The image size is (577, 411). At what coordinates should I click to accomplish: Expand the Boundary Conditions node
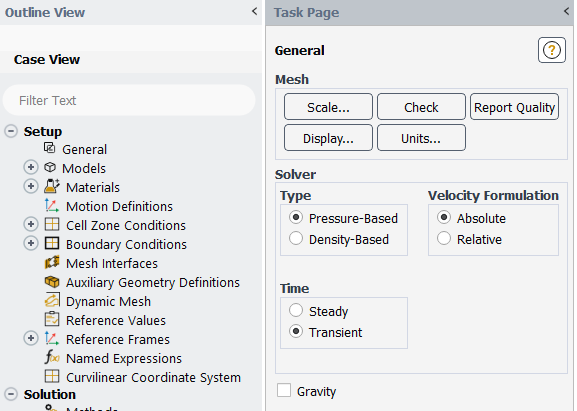click(x=31, y=243)
